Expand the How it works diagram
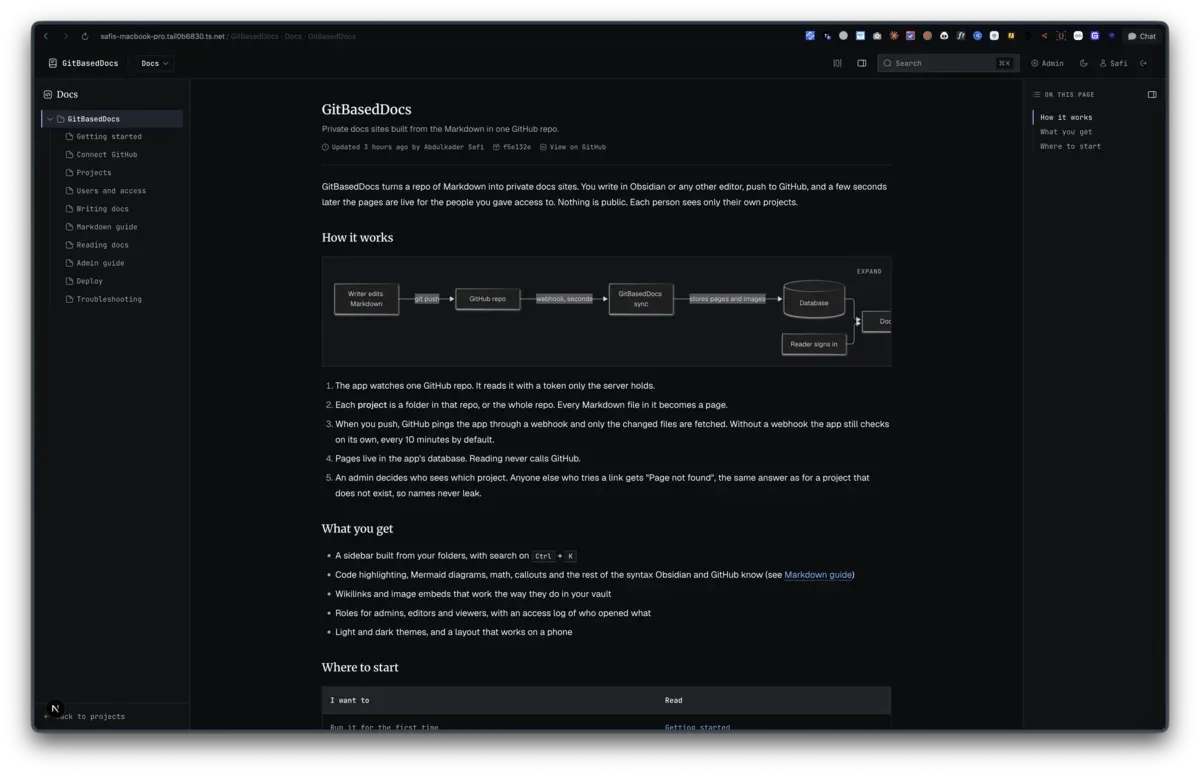The width and height of the screenshot is (1200, 774). [x=869, y=271]
